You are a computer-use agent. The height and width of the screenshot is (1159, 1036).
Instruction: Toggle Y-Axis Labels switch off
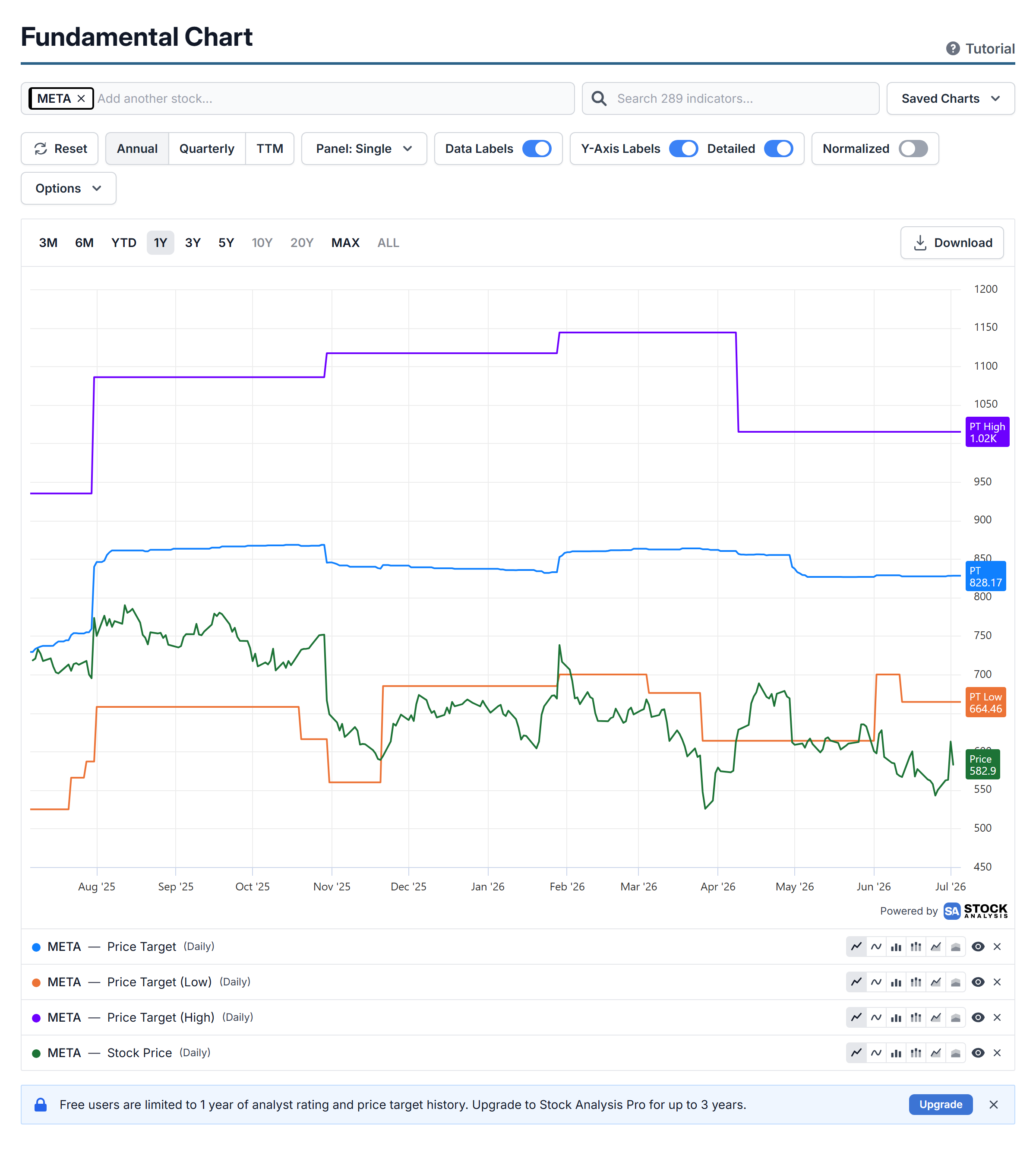coord(683,149)
